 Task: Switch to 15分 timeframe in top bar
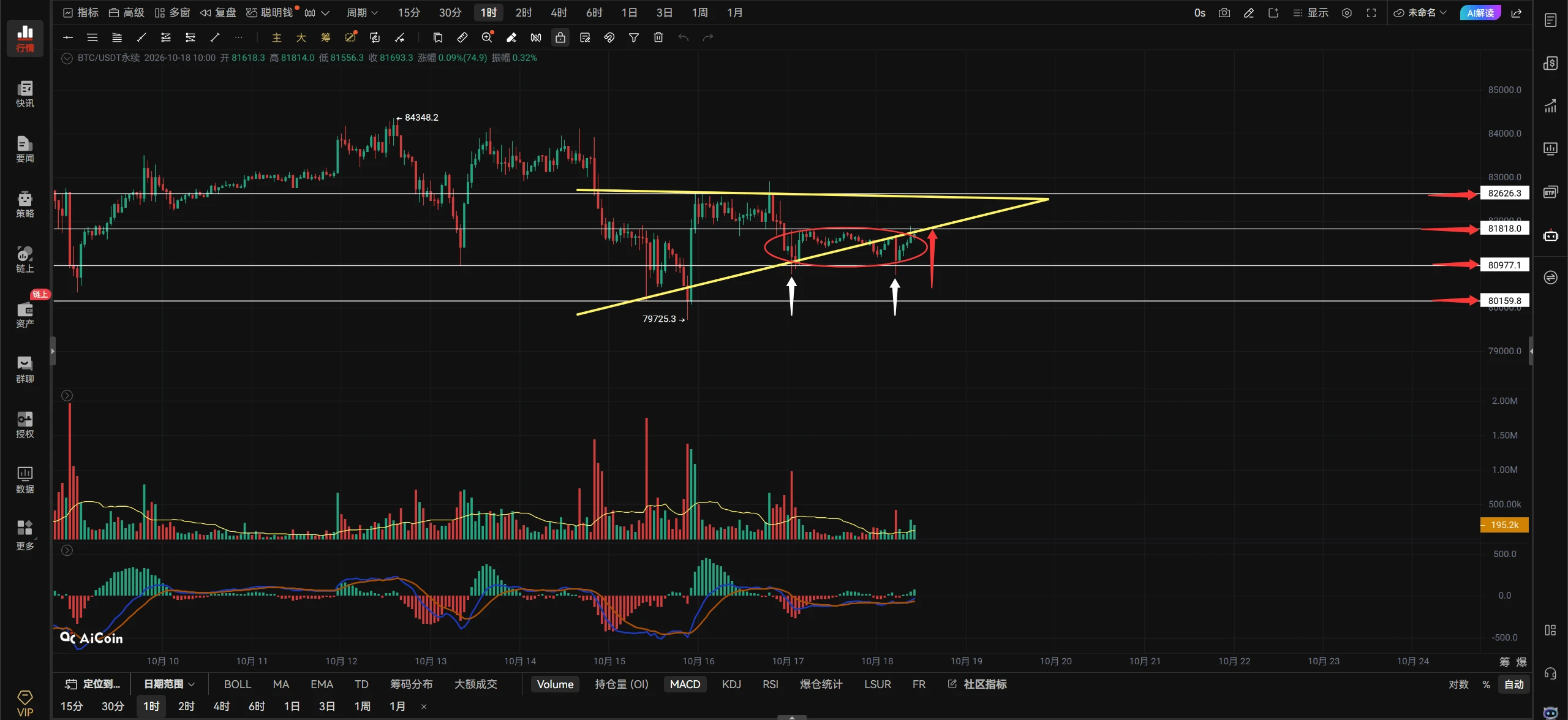tap(409, 13)
